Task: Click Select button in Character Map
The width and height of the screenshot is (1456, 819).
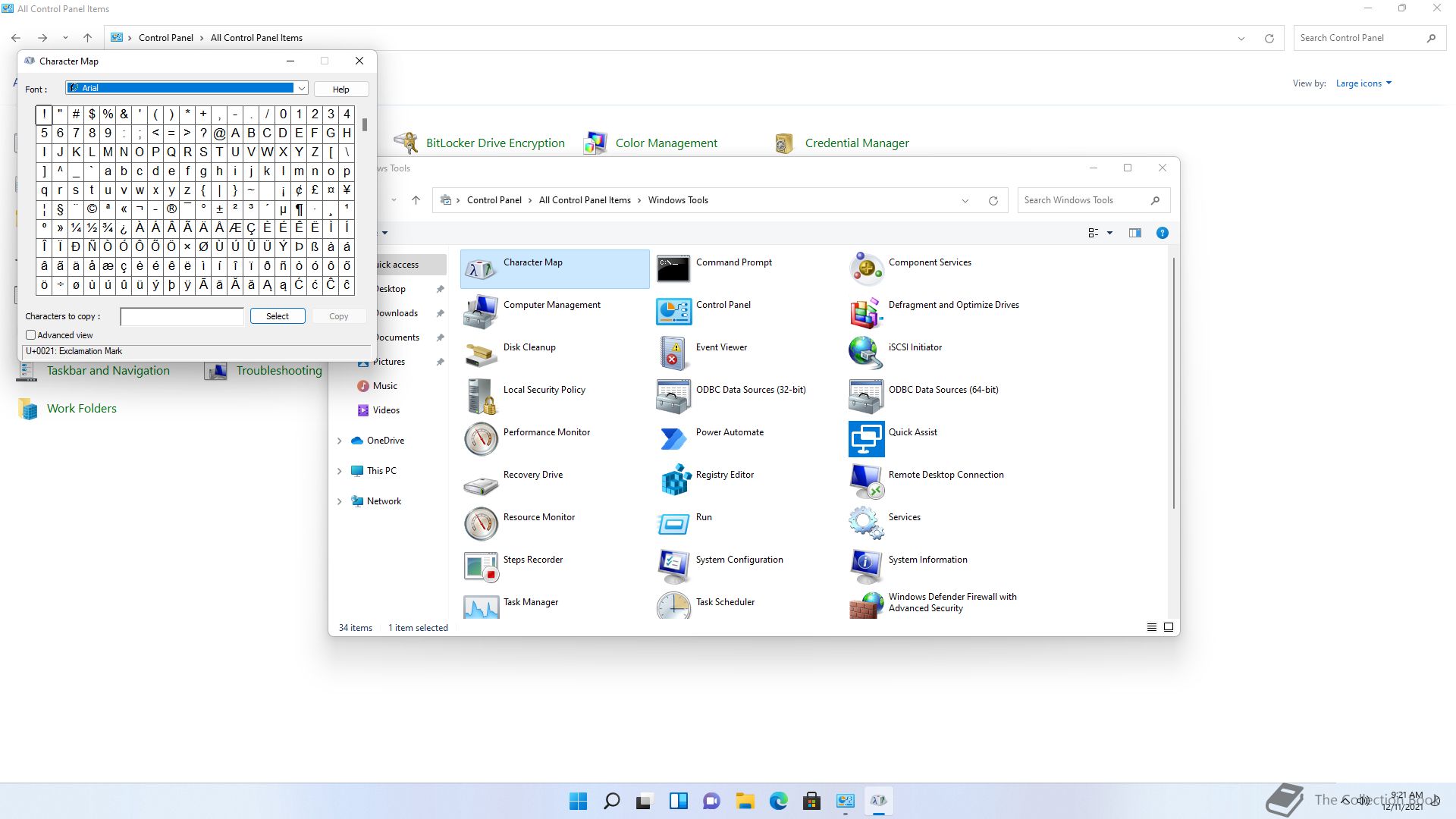Action: tap(278, 316)
